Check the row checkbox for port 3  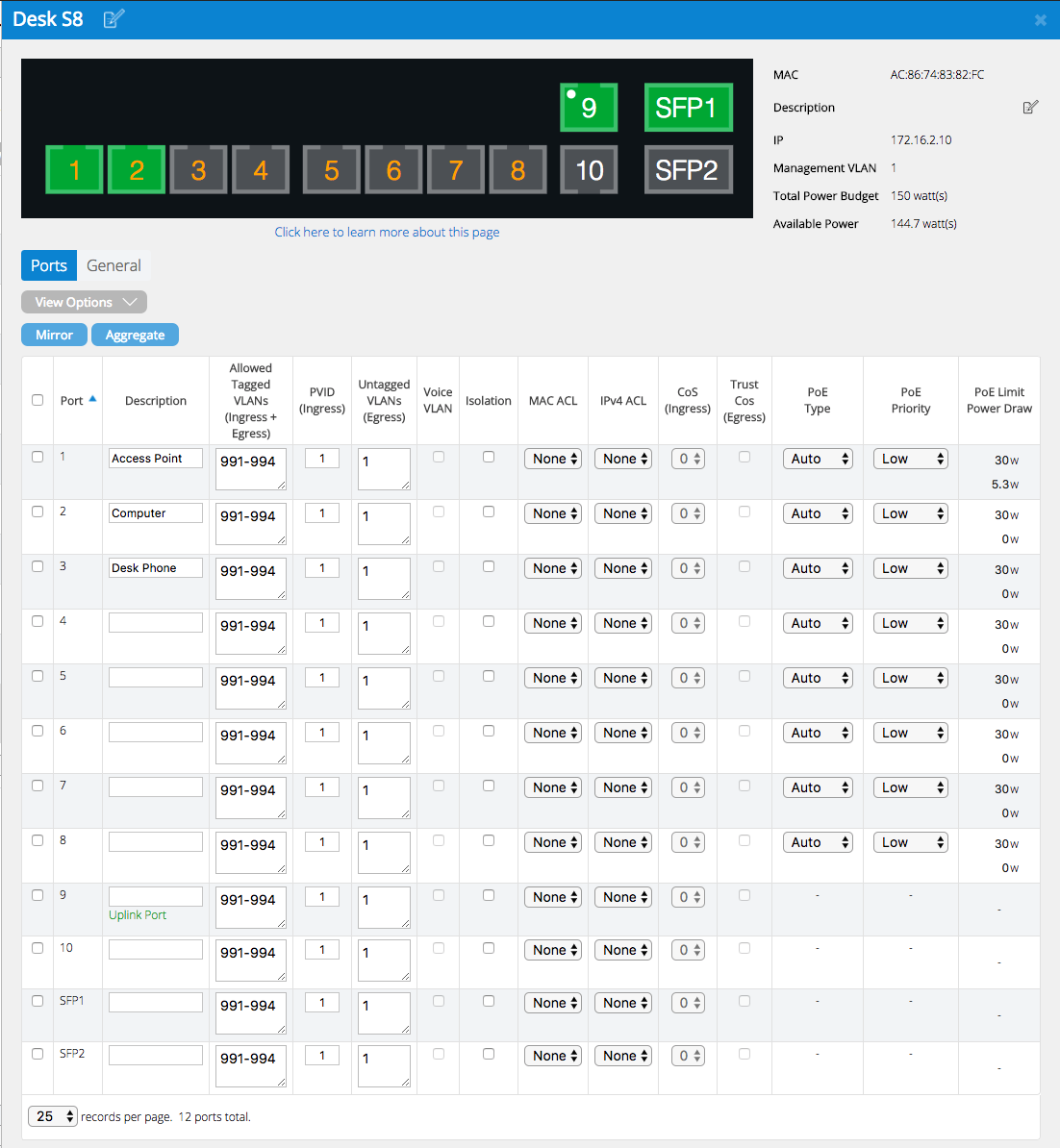click(x=37, y=566)
